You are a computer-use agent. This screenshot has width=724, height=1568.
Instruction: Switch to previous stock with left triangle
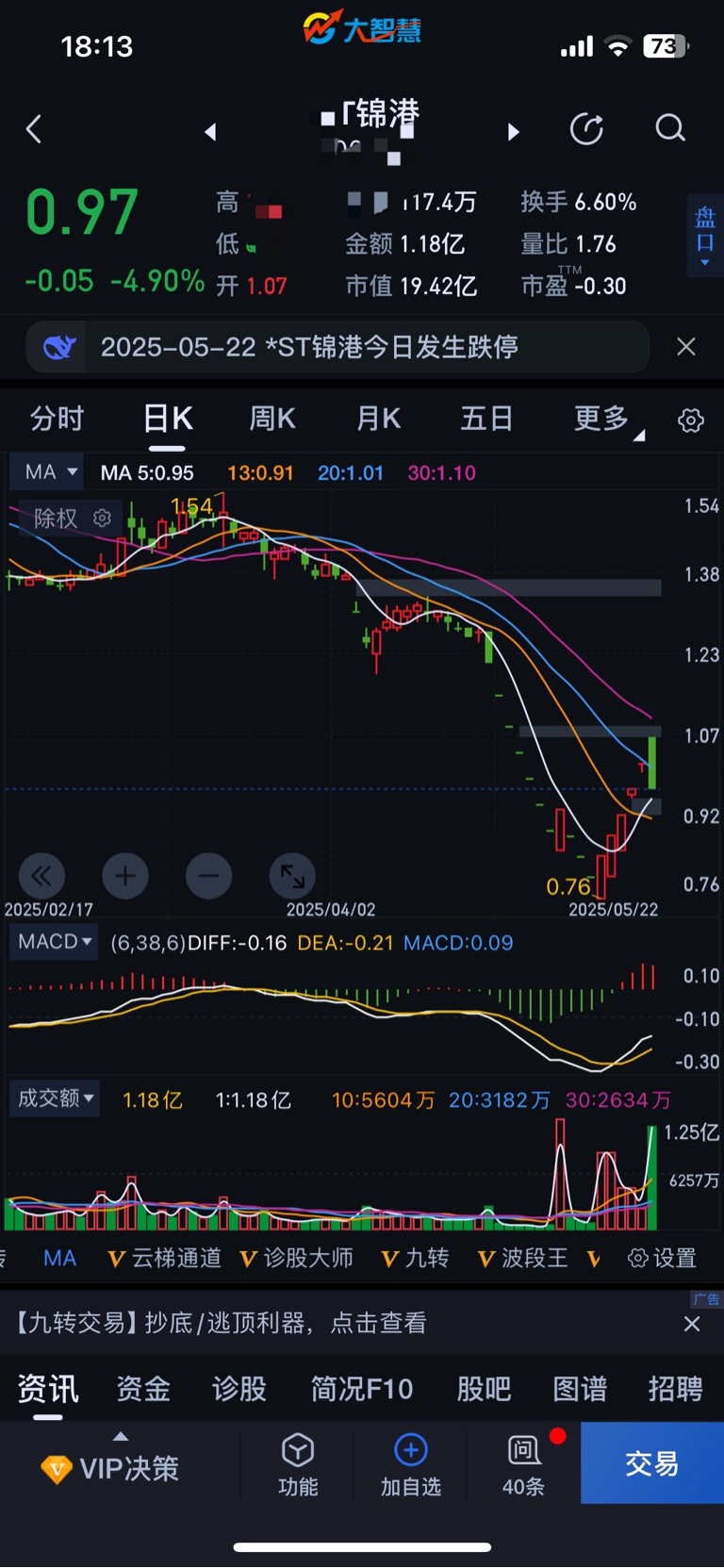click(x=210, y=132)
